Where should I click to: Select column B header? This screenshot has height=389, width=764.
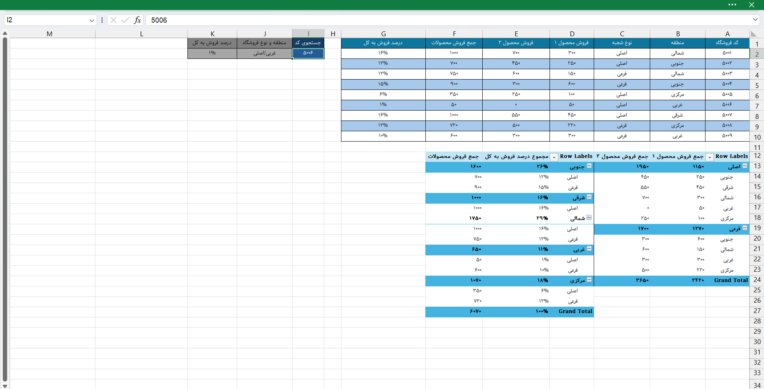pyautogui.click(x=677, y=34)
